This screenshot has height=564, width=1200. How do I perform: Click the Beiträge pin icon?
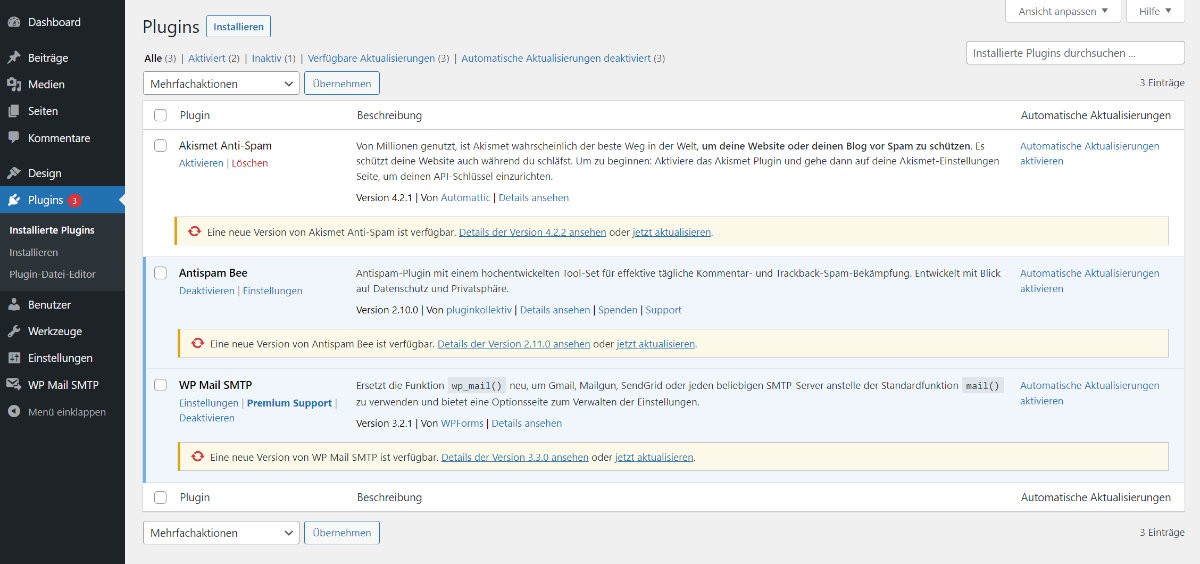coord(14,58)
